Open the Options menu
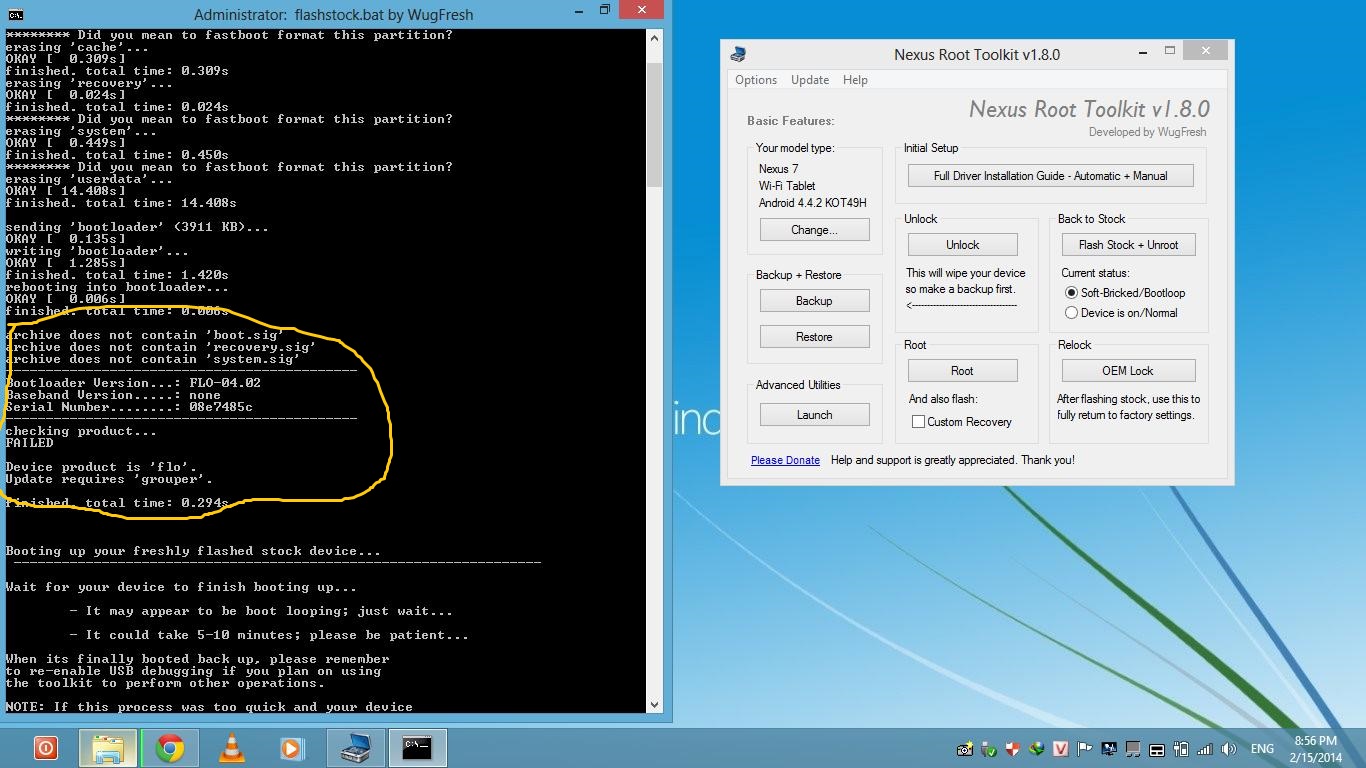1366x768 pixels. (x=756, y=80)
